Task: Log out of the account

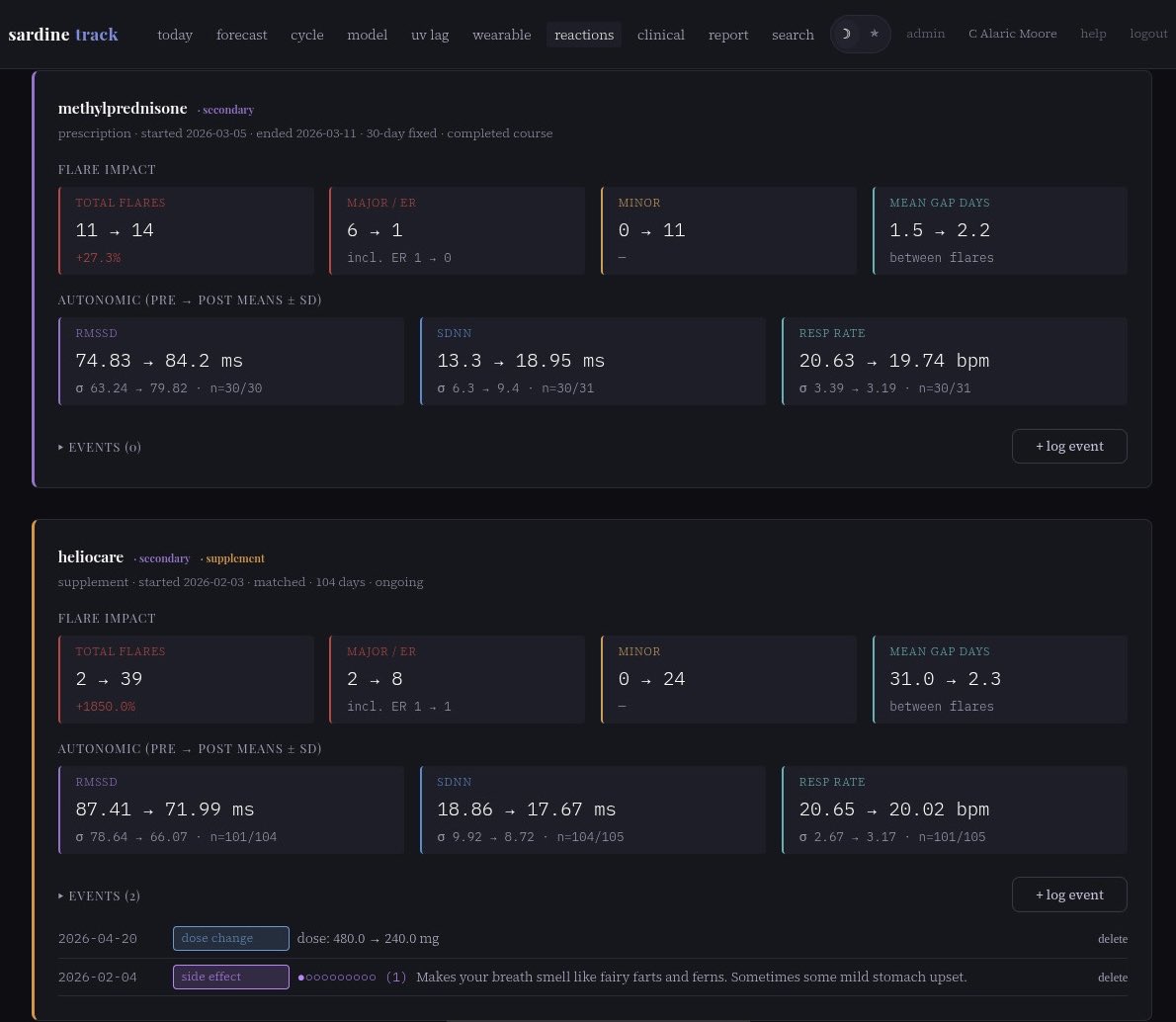Action: click(1148, 34)
